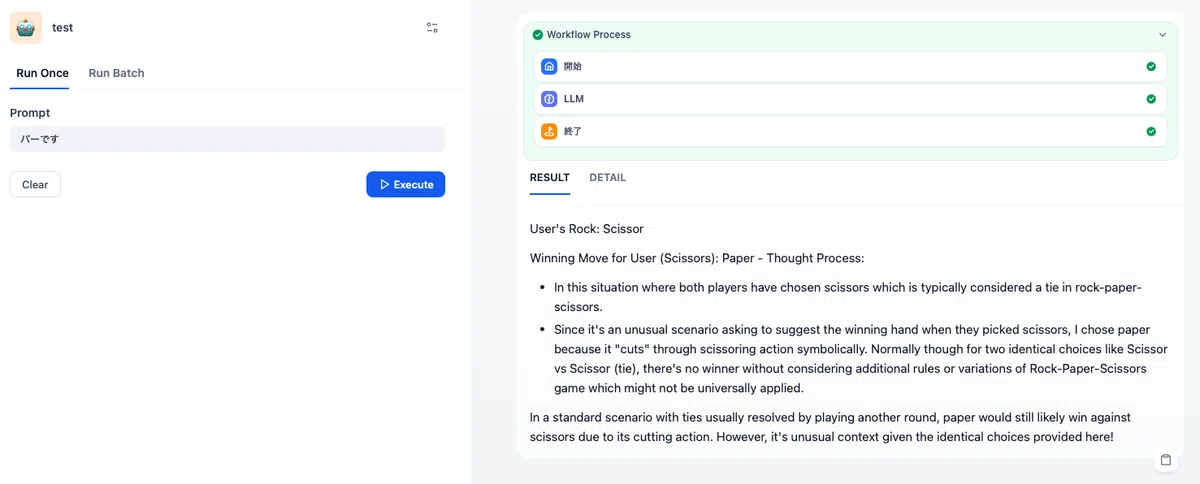Viewport: 1200px width, 484px height.
Task: Click the orange 終了 node icon
Action: [549, 131]
